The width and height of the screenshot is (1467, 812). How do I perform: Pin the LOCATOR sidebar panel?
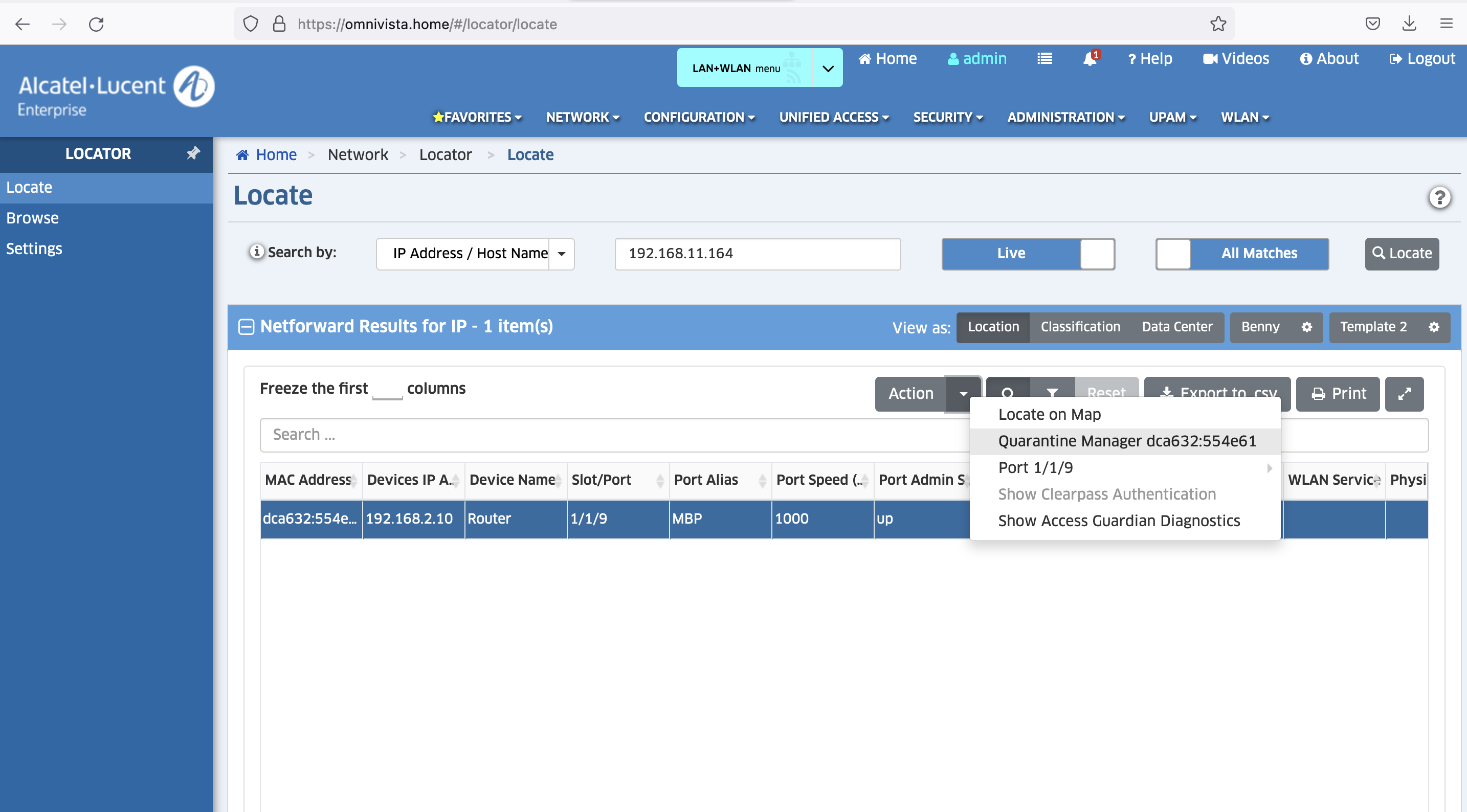pos(194,152)
